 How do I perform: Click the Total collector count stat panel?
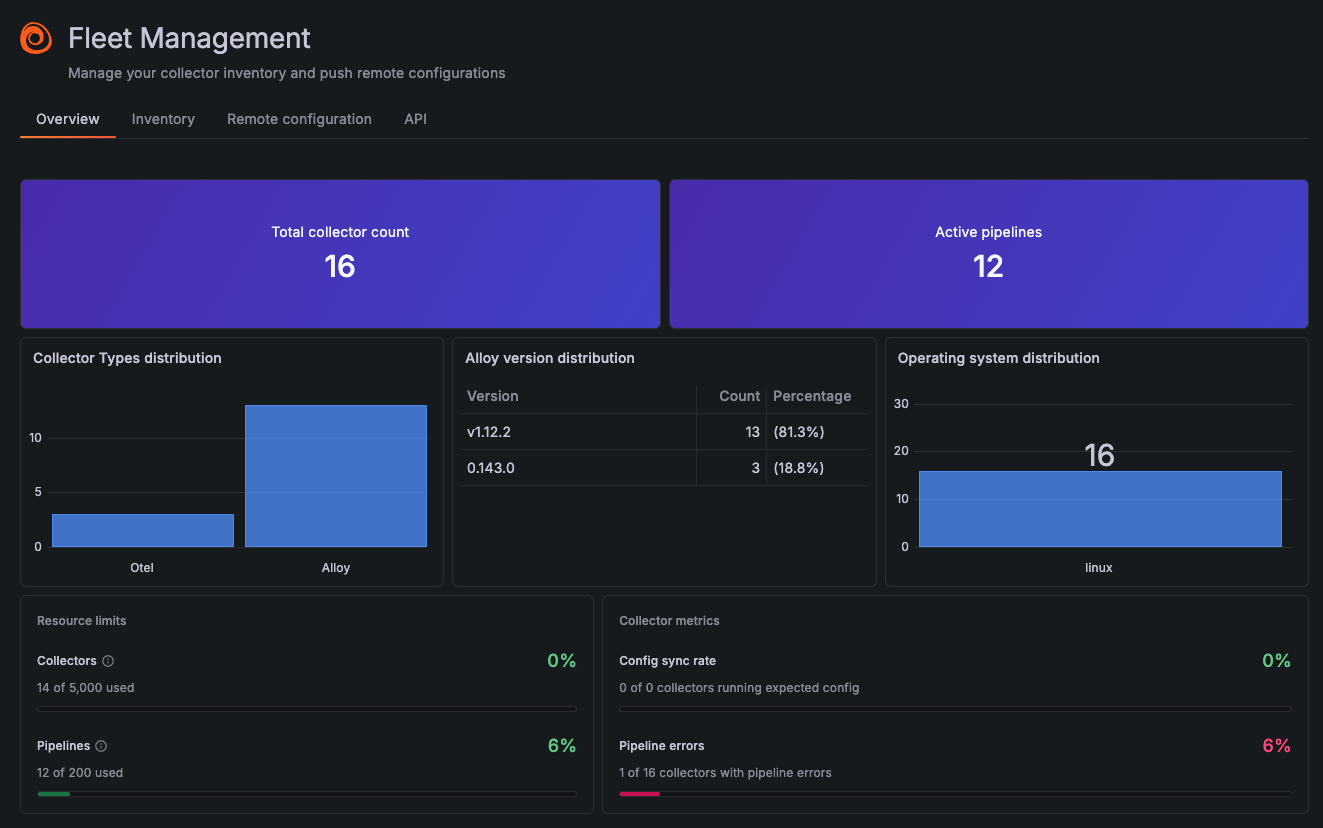click(x=340, y=253)
